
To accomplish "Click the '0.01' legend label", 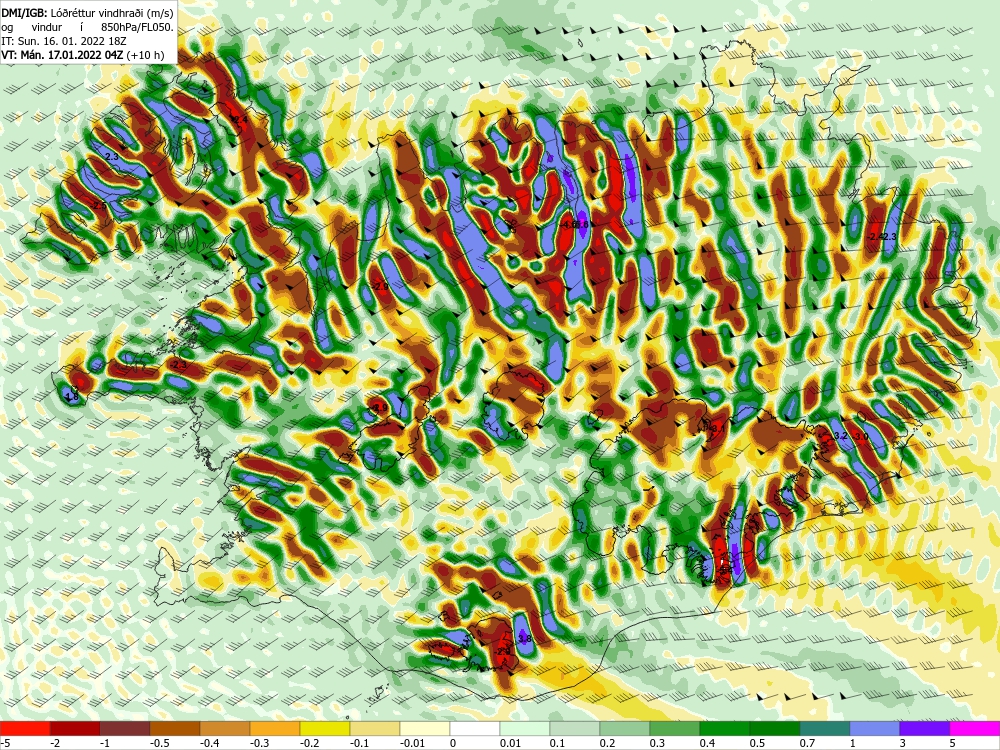I will 510,743.
